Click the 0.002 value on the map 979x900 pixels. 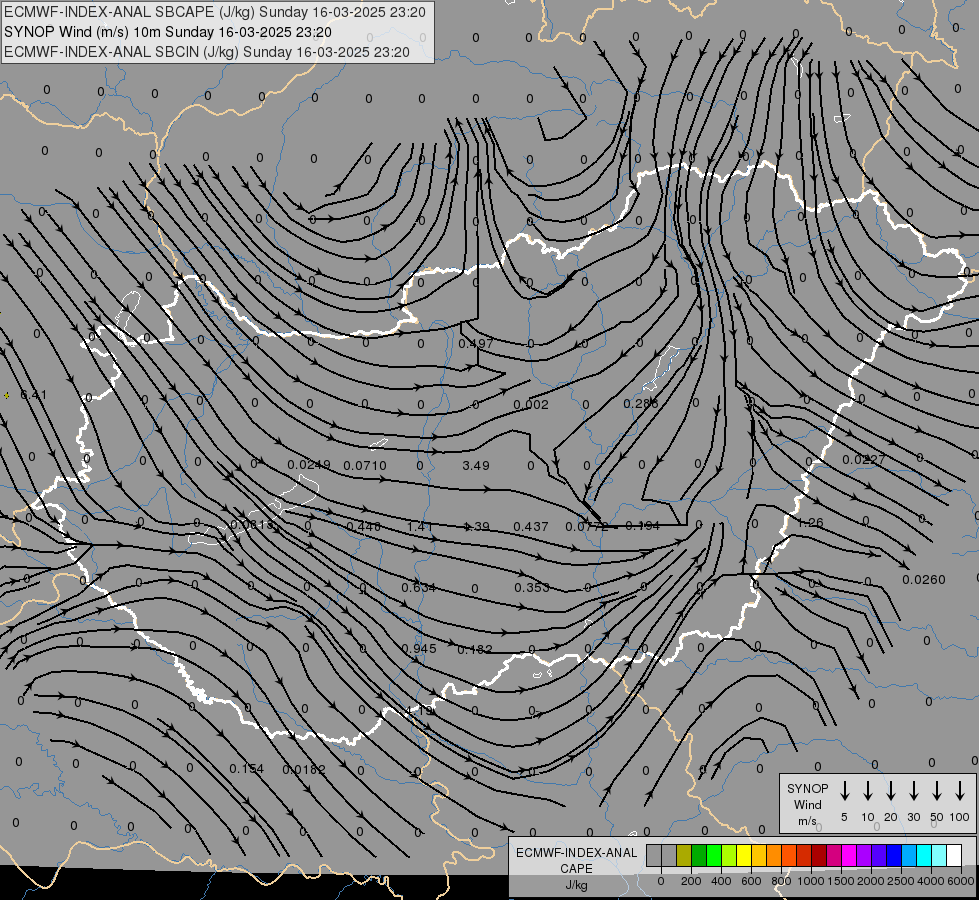point(531,405)
